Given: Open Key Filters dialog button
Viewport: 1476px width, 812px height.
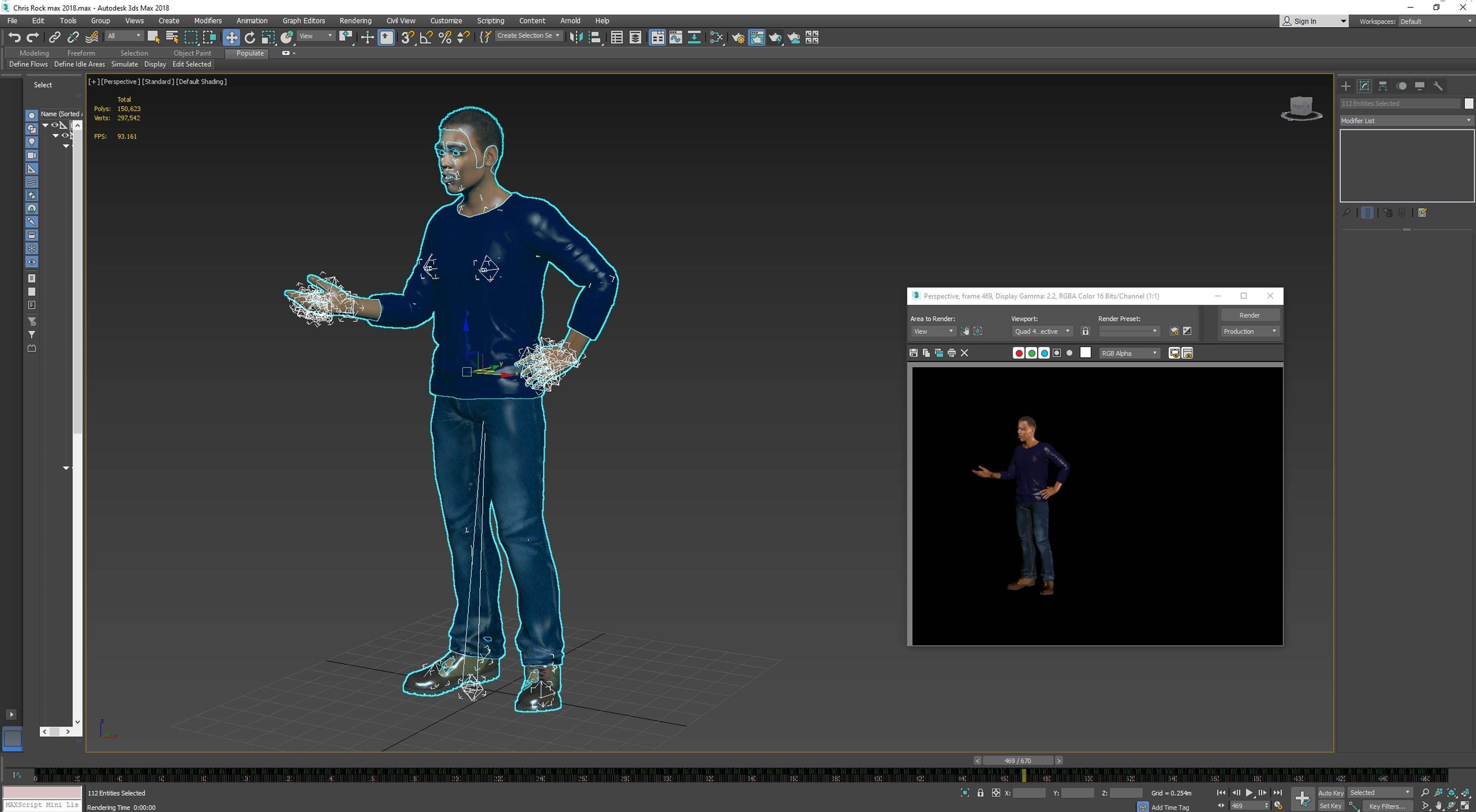Looking at the screenshot, I should 1387,806.
